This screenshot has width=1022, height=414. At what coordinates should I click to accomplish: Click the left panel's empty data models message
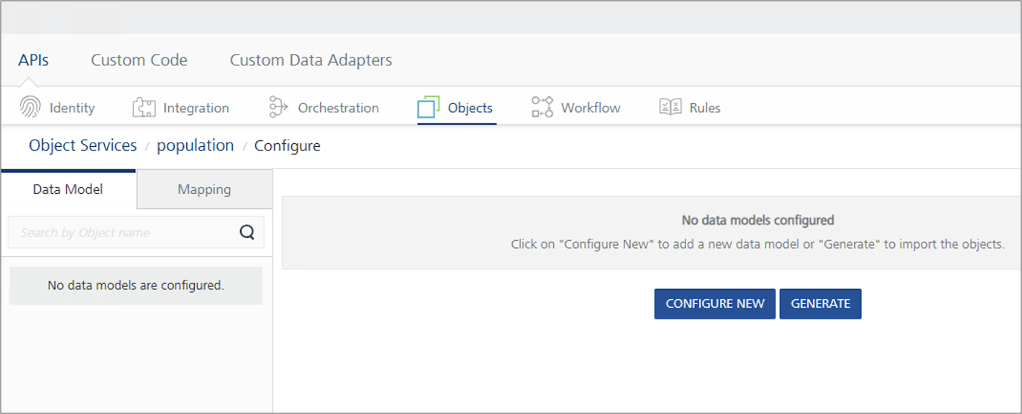click(136, 286)
